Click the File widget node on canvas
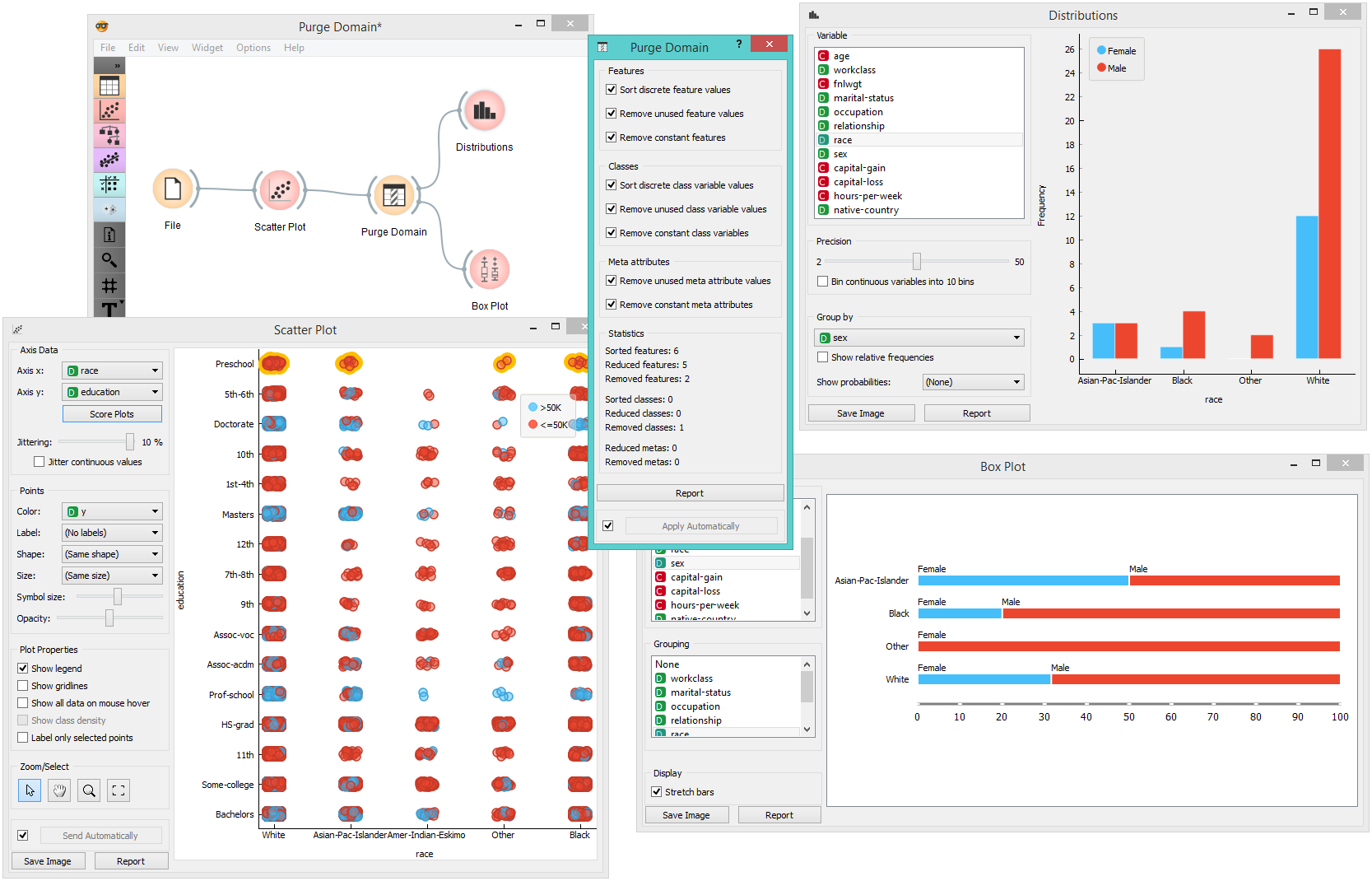Viewport: 1372px width, 881px height. [173, 189]
